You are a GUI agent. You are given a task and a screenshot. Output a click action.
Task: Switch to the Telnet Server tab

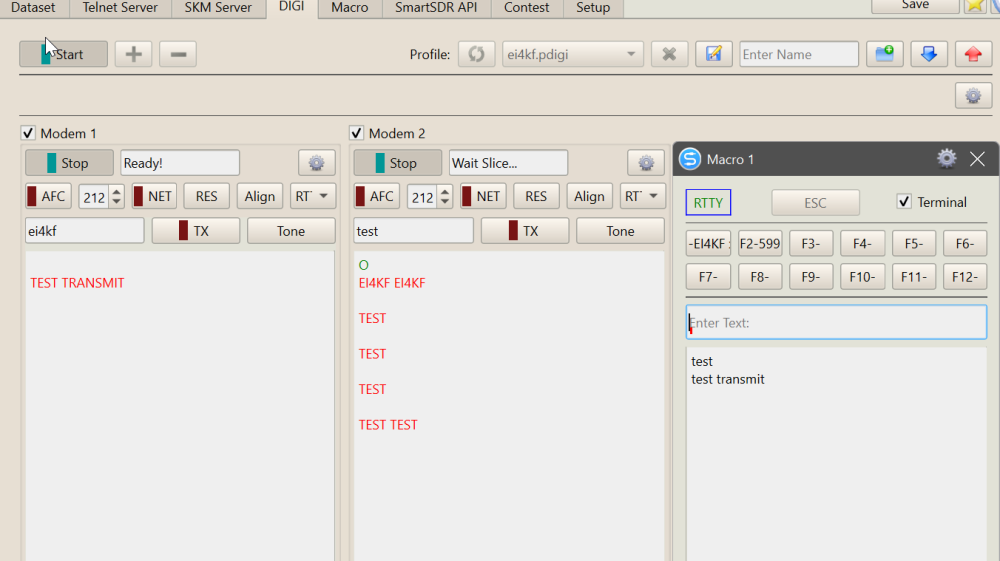120,8
